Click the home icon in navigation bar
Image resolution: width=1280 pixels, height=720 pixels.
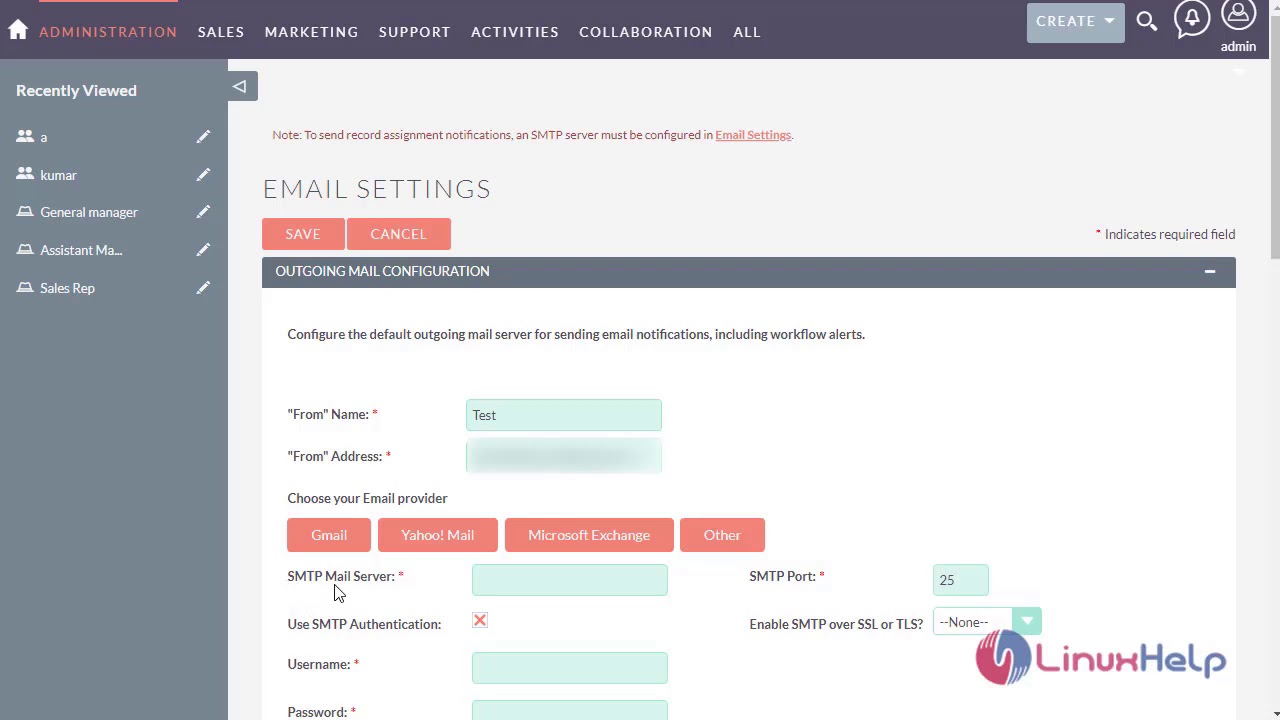click(x=18, y=30)
